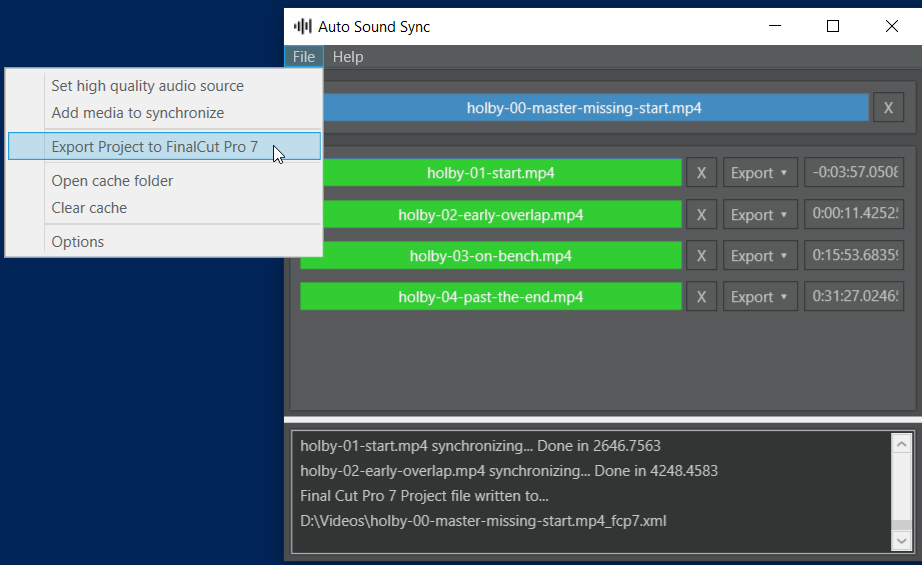Click the log panel scrollbar thumb
The height and width of the screenshot is (565, 922).
tap(901, 525)
